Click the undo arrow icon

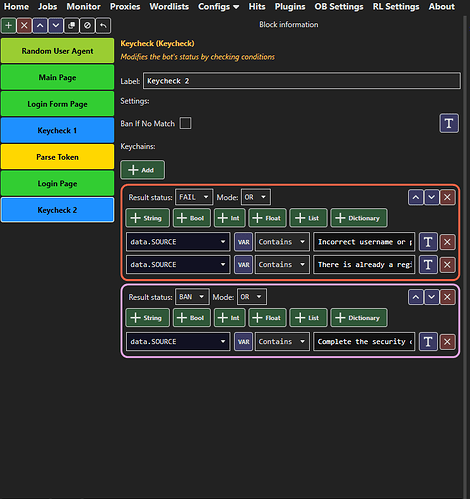click(103, 26)
